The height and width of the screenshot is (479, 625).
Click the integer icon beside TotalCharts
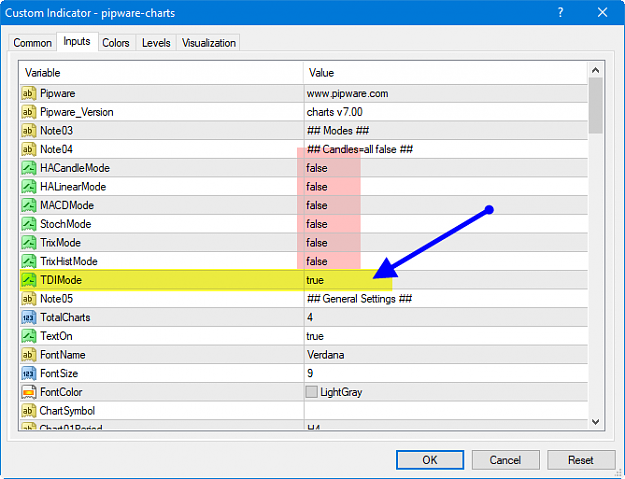28,318
